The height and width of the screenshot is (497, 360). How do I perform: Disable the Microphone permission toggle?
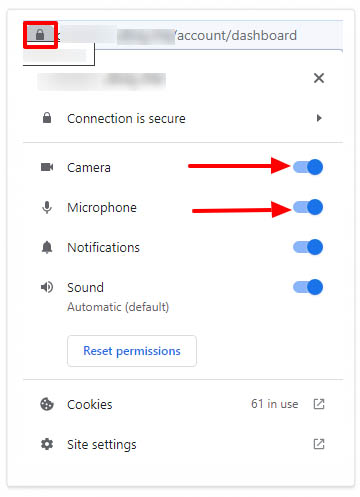(308, 207)
